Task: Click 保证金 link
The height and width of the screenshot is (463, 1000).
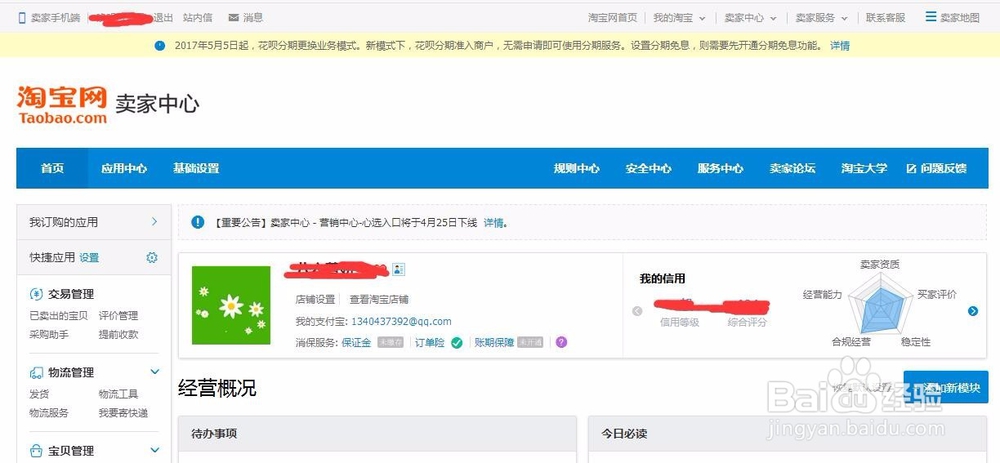Action: click(x=357, y=342)
